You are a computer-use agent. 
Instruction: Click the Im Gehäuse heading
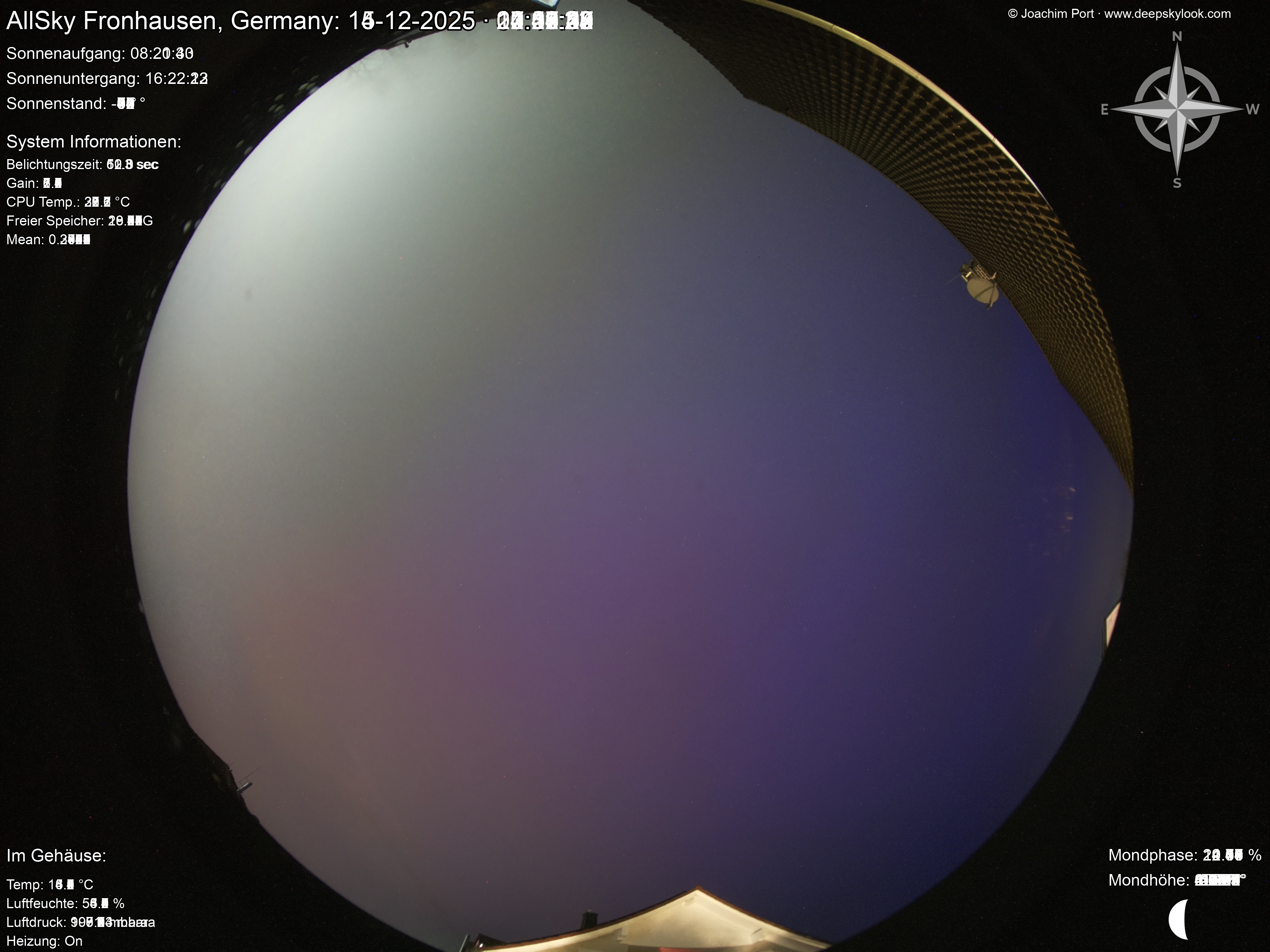point(56,856)
